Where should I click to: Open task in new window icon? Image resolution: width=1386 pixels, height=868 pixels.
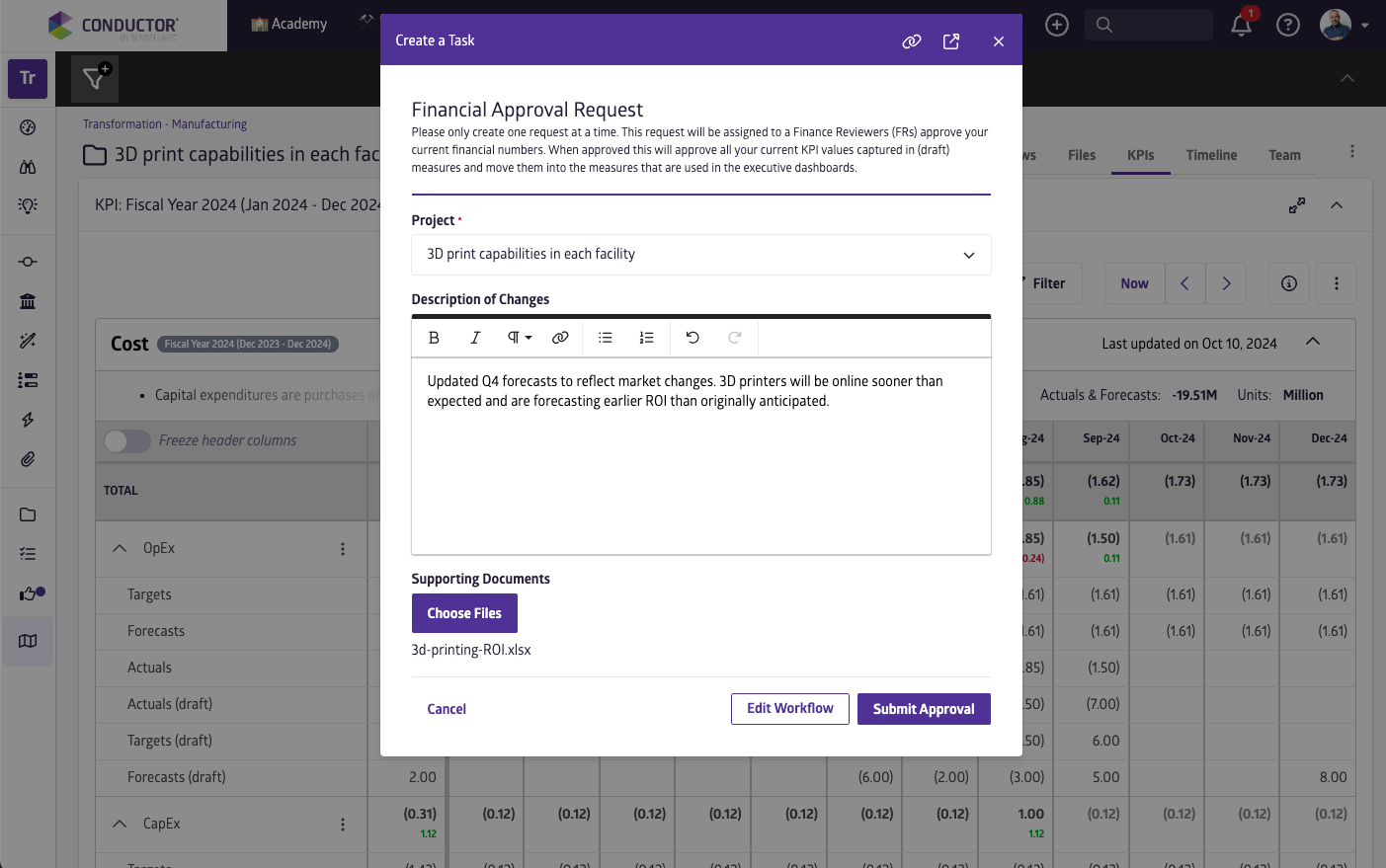(x=951, y=40)
